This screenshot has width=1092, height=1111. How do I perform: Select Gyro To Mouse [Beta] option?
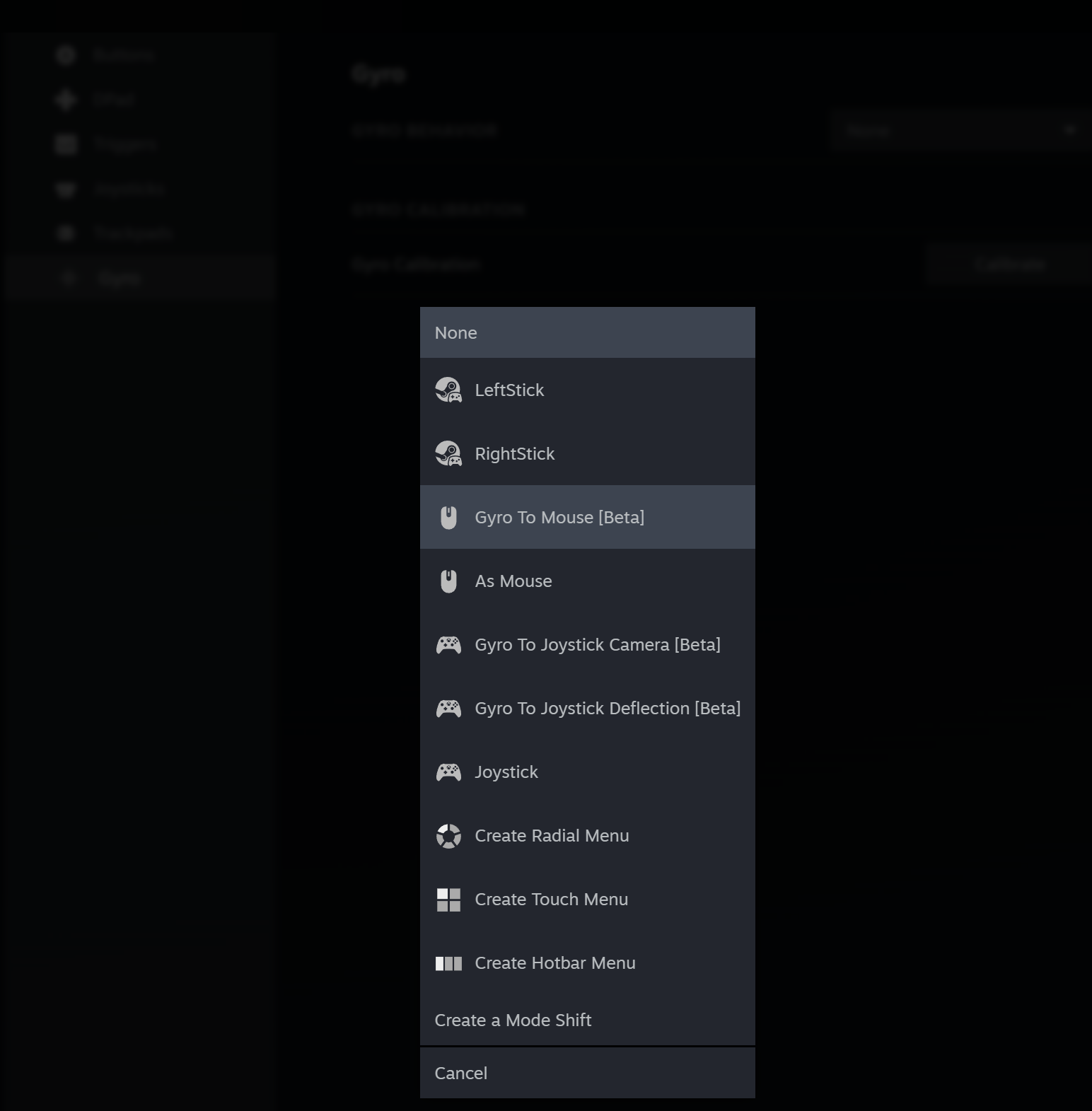[587, 517]
